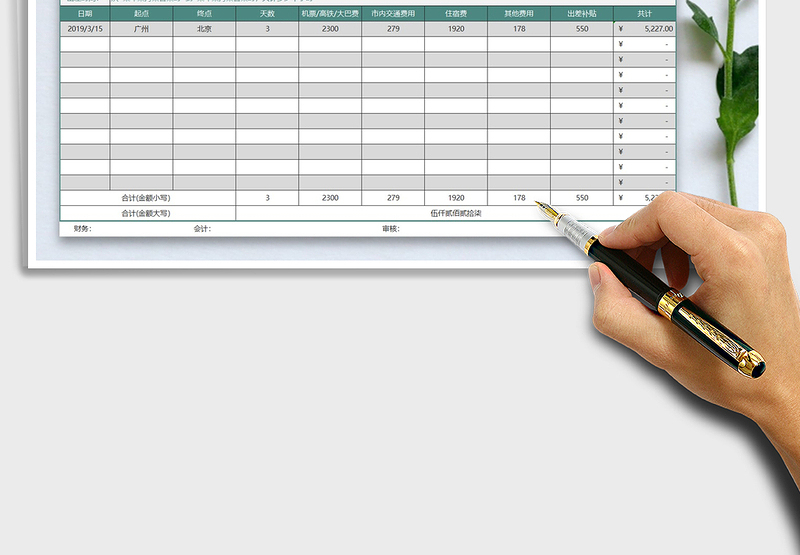Image resolution: width=800 pixels, height=555 pixels.
Task: Click the 北京 destination cell
Action: coord(204,29)
